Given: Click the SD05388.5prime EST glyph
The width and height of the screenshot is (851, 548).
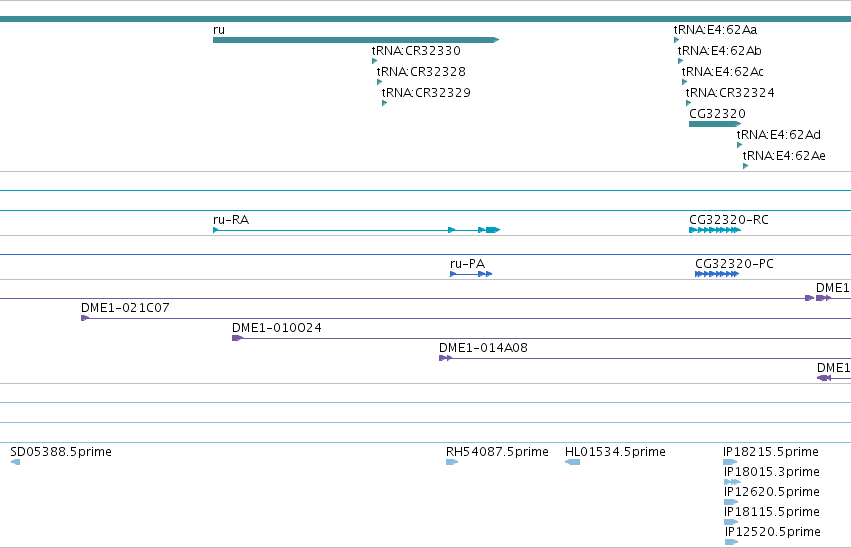Looking at the screenshot, I should point(15,462).
